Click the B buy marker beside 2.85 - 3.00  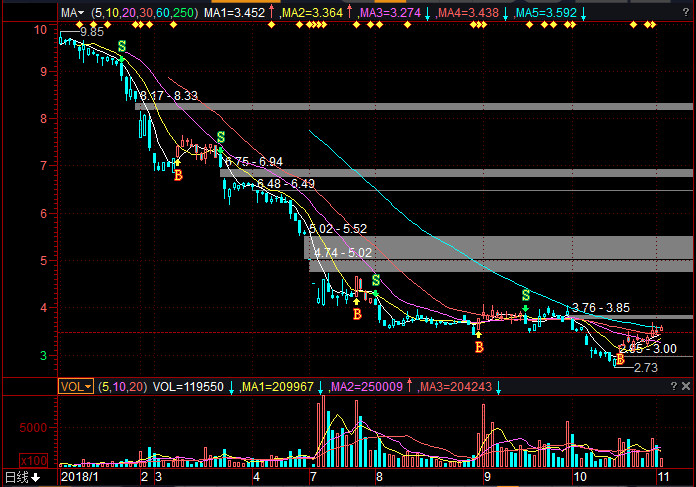619,358
